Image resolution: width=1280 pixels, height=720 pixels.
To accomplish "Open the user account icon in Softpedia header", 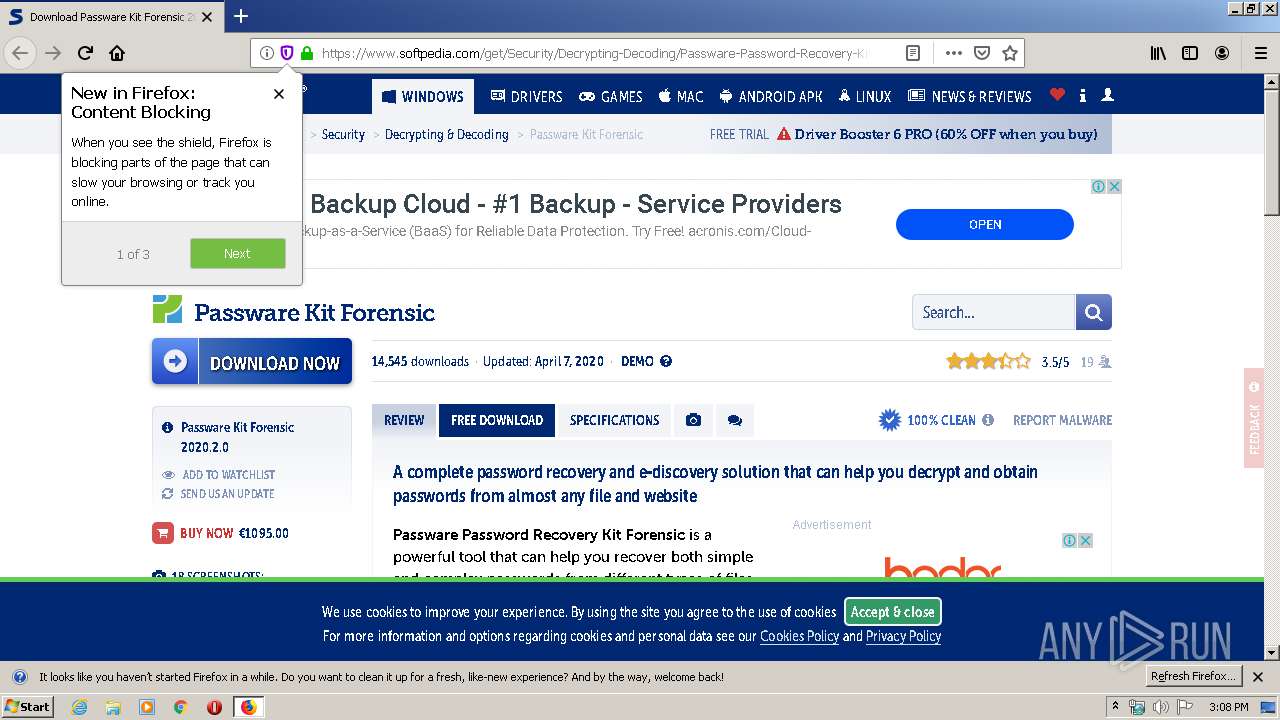I will 1107,95.
